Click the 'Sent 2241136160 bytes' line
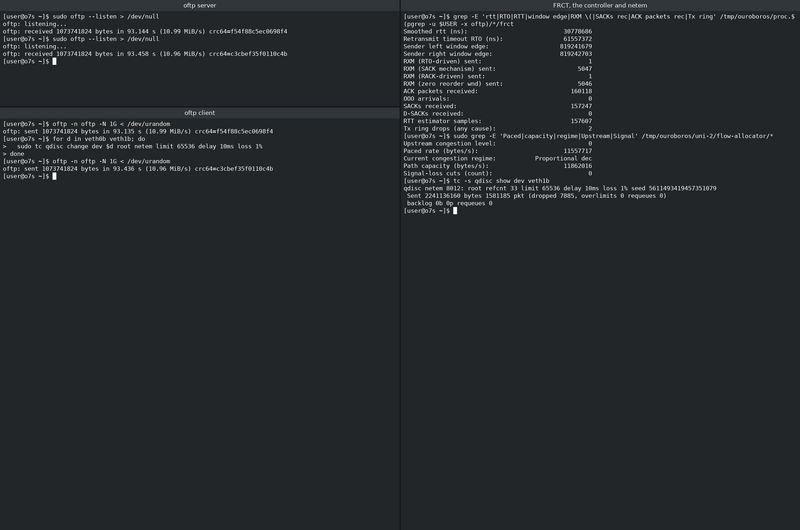Viewport: 800px width, 530px height. [x=536, y=196]
